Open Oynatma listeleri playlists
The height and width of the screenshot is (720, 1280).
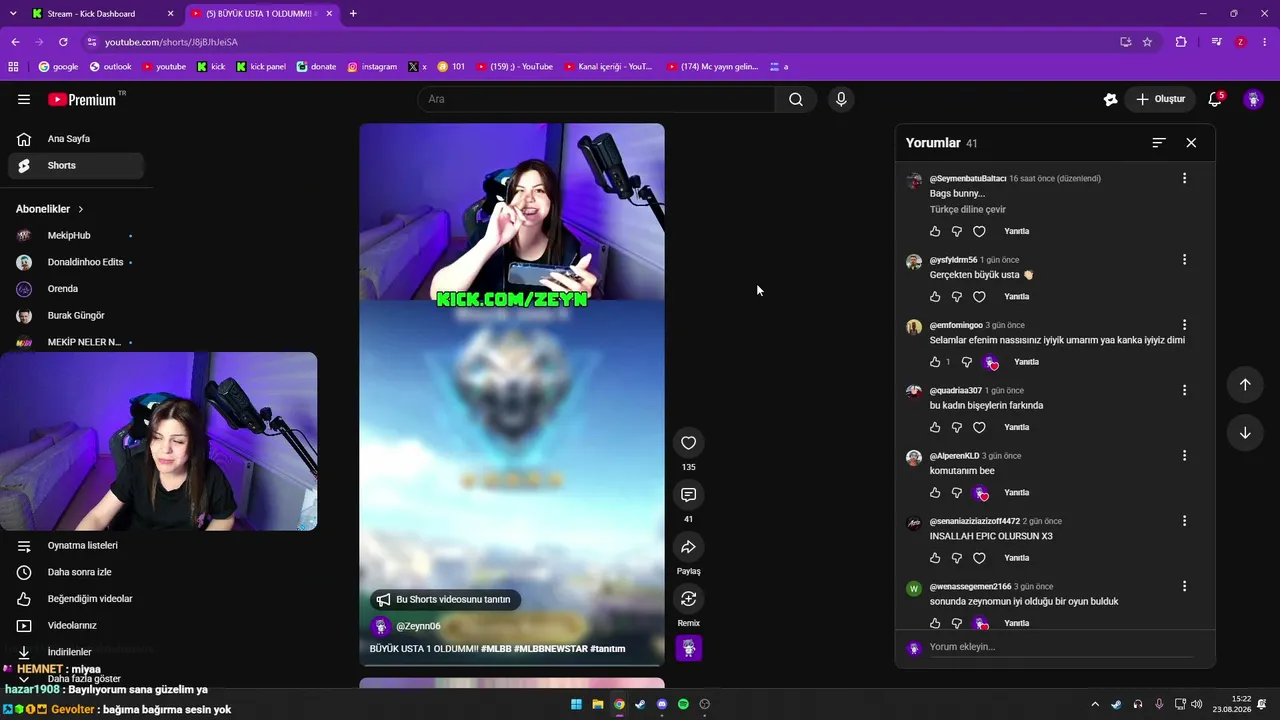pos(76,546)
